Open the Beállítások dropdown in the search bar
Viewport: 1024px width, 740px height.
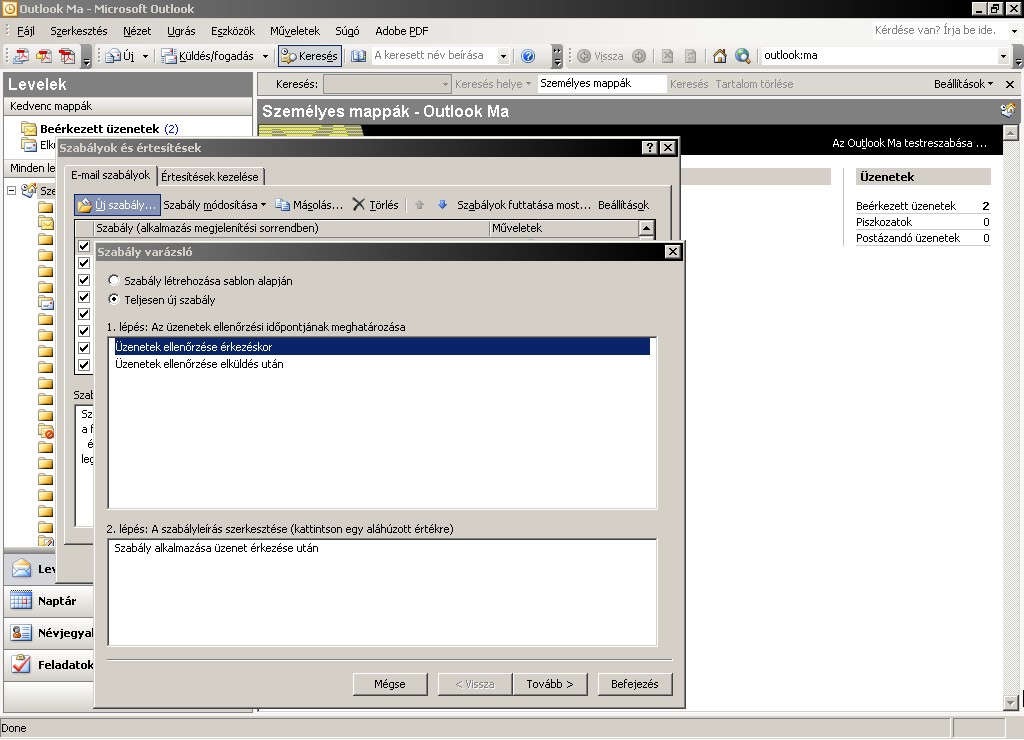[x=964, y=84]
